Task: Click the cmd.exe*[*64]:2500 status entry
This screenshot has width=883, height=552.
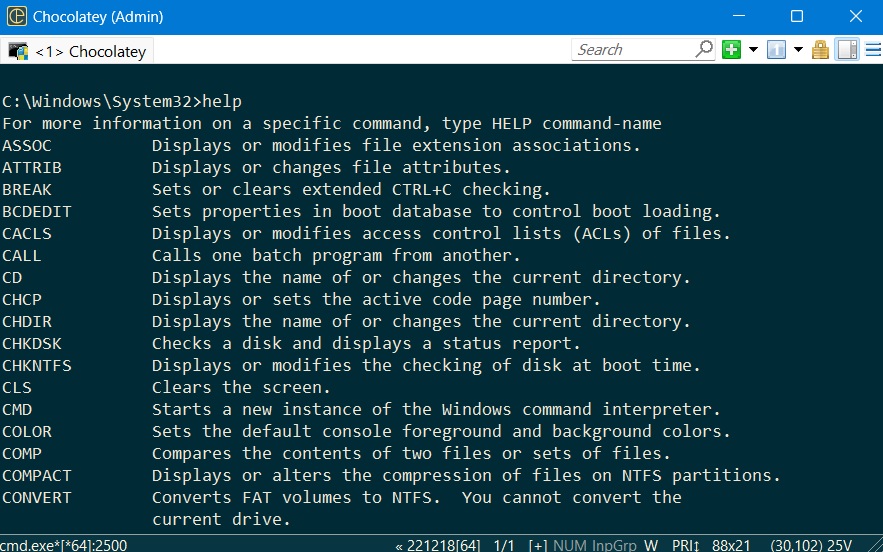Action: pyautogui.click(x=64, y=545)
